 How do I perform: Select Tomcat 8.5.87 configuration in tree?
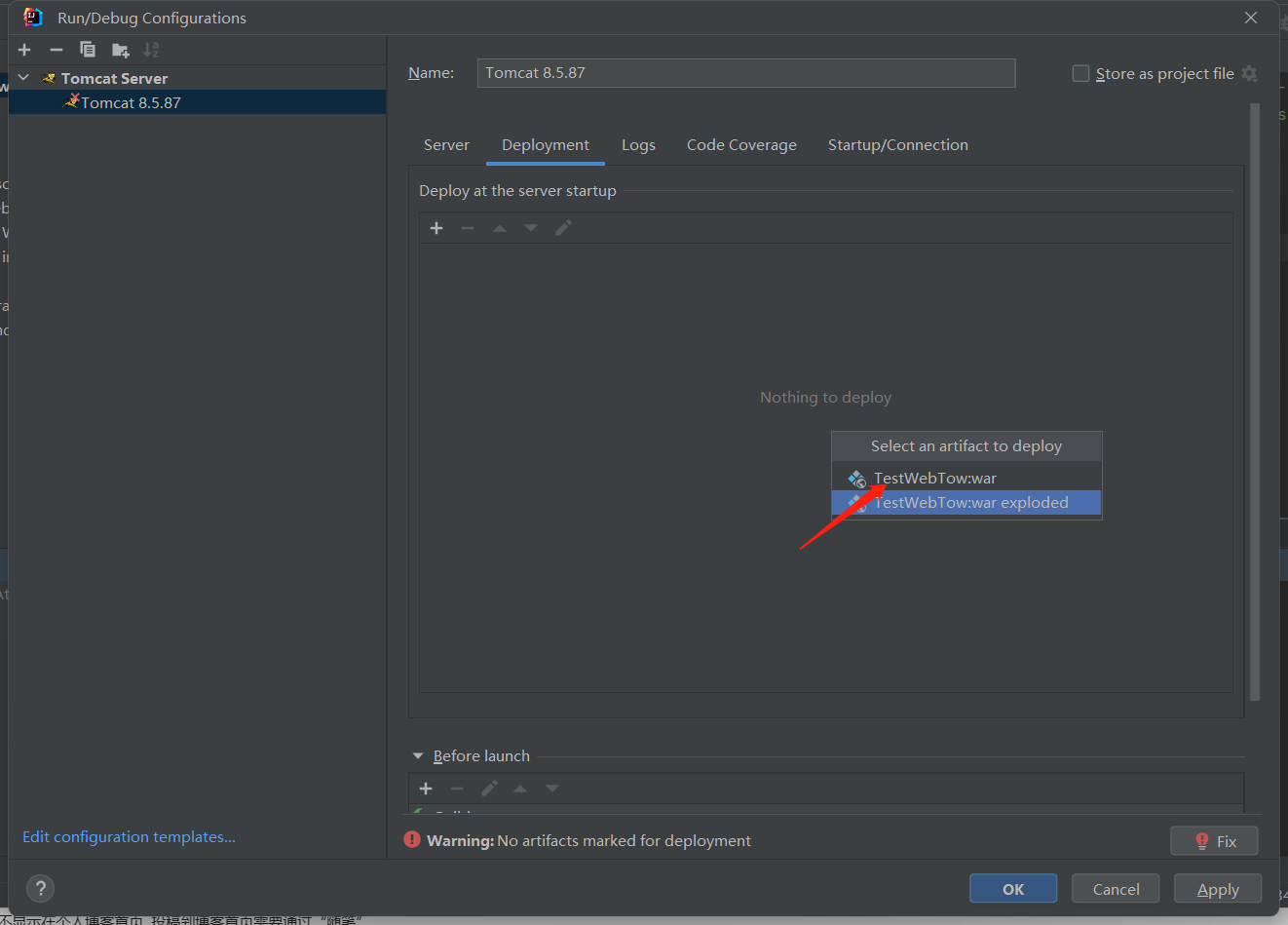click(131, 102)
